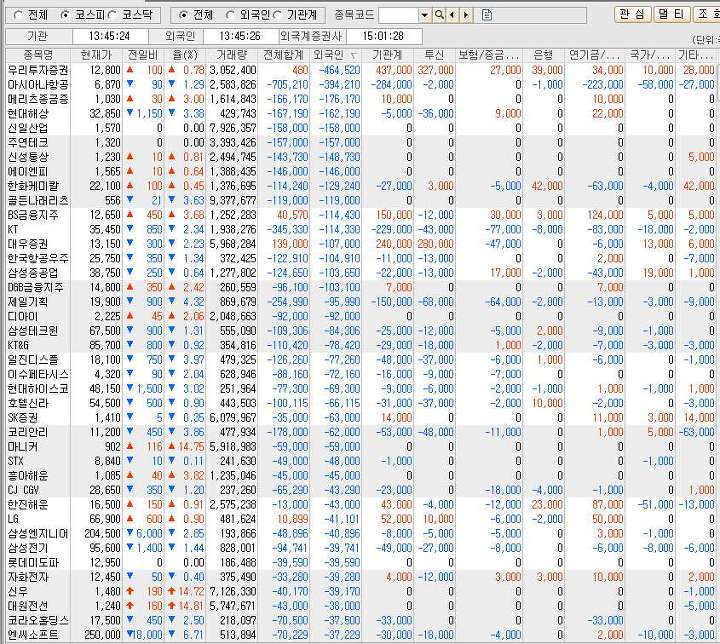Select the KT&G stock name
Screen dimensions: 720x644
click(x=18, y=345)
